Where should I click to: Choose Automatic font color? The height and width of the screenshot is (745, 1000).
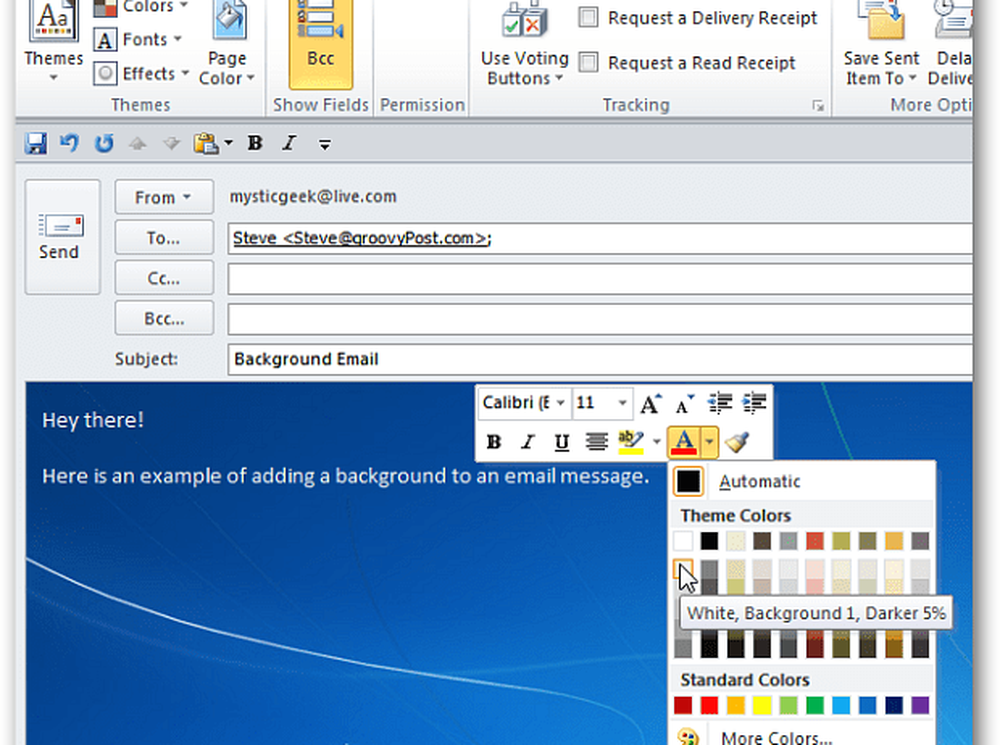coord(803,482)
